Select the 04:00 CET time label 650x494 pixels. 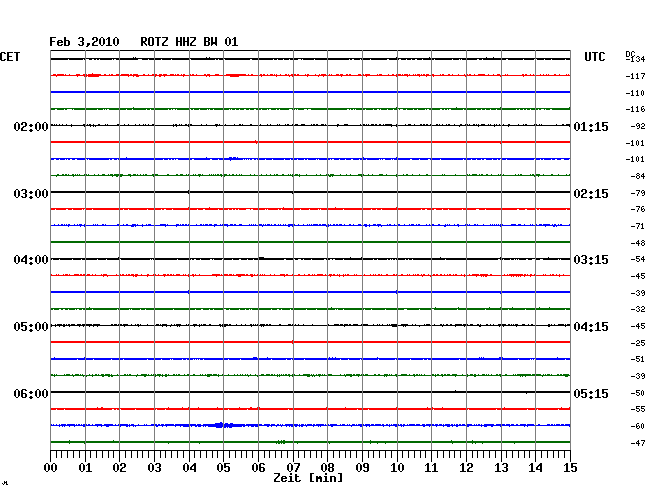(x=31, y=260)
